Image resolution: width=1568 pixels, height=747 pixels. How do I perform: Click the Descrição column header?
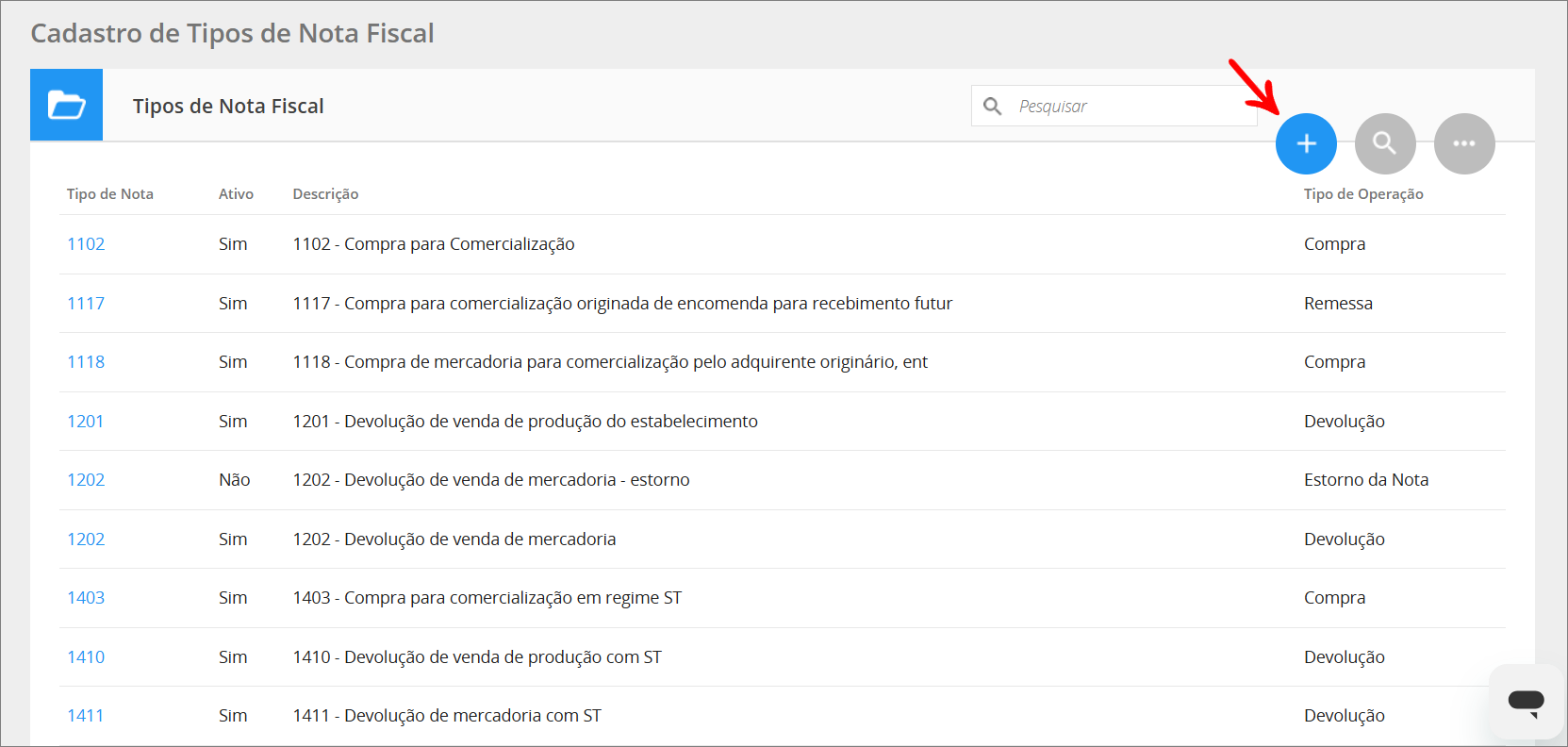325,194
